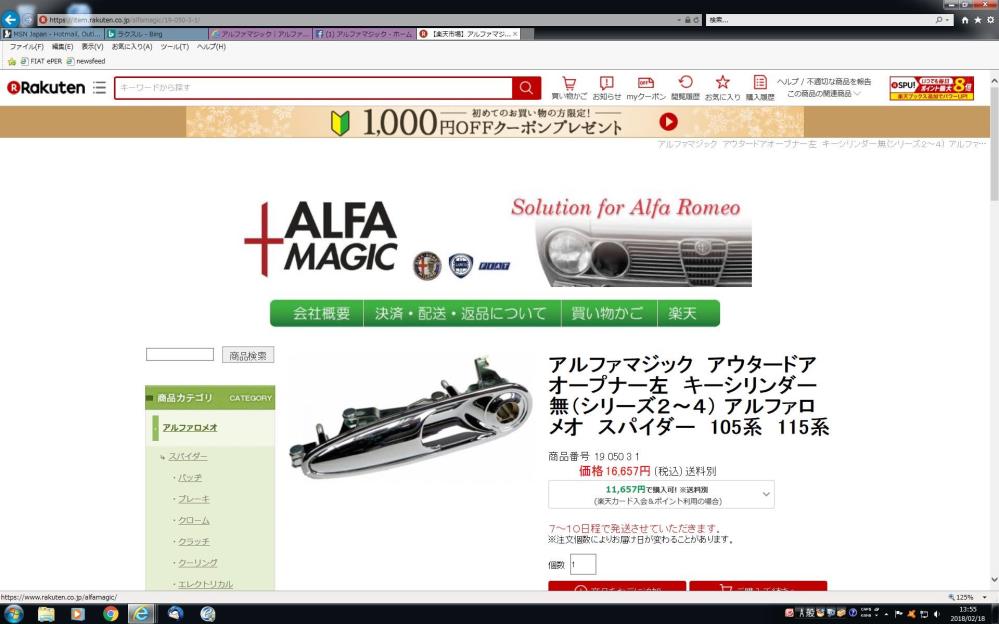Expand この商品の関連商品 dropdown
Image resolution: width=999 pixels, height=624 pixels.
[x=823, y=94]
